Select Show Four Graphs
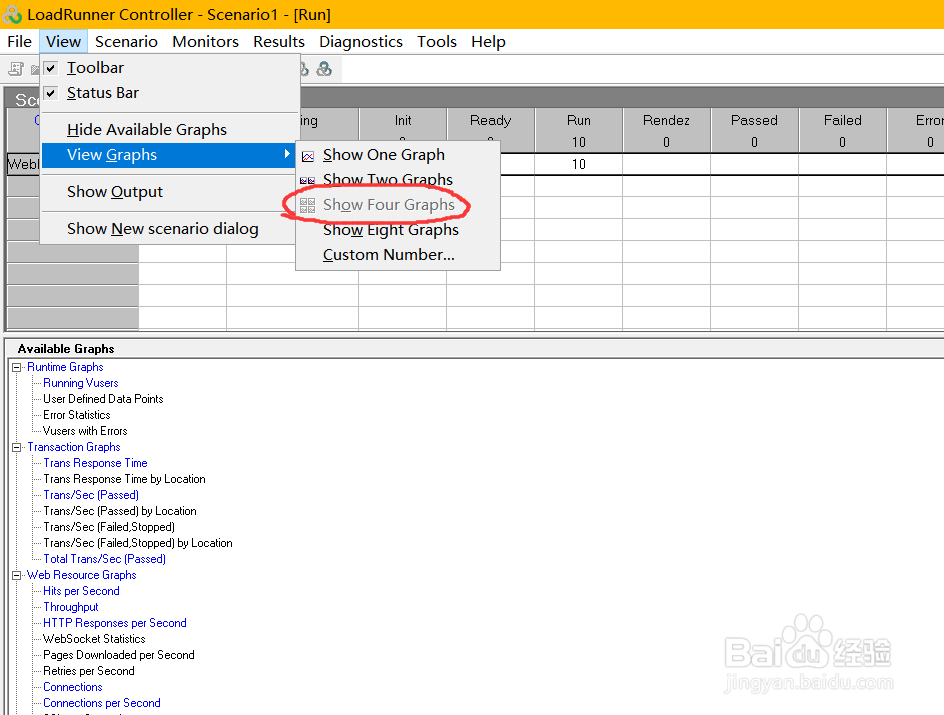The image size is (944, 715). click(x=398, y=205)
